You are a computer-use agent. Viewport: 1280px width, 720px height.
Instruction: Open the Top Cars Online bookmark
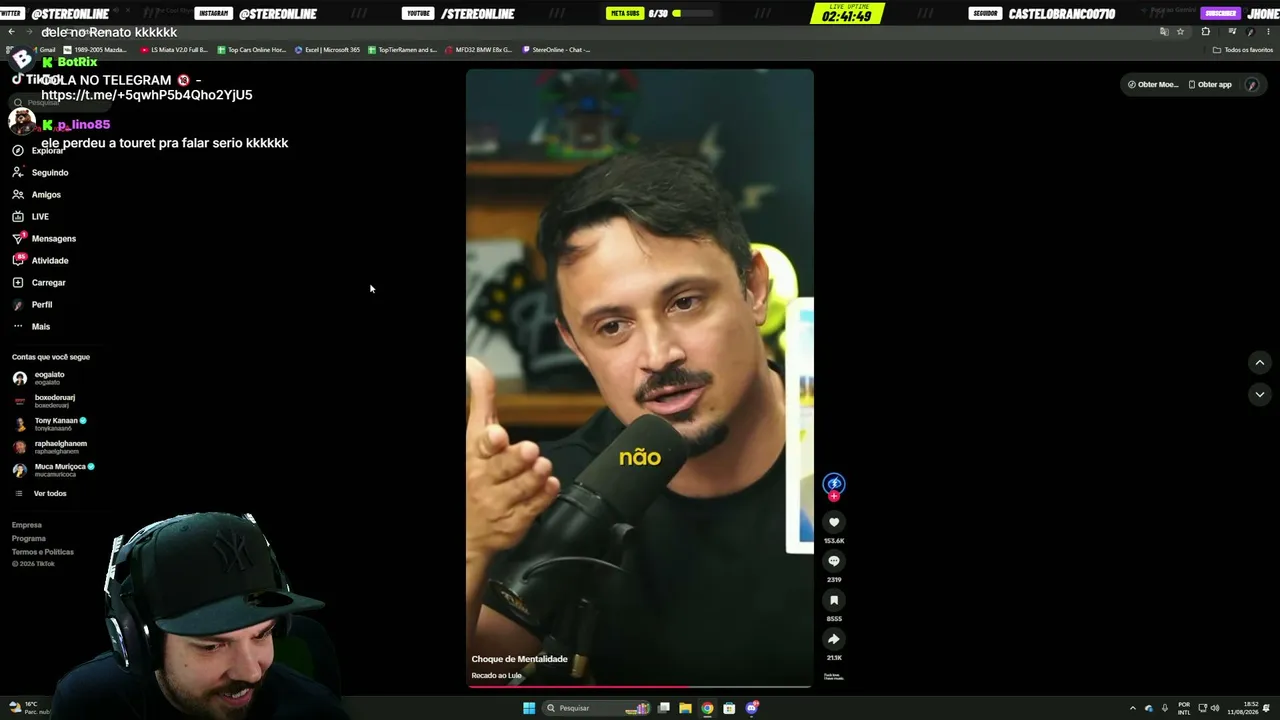(x=252, y=50)
